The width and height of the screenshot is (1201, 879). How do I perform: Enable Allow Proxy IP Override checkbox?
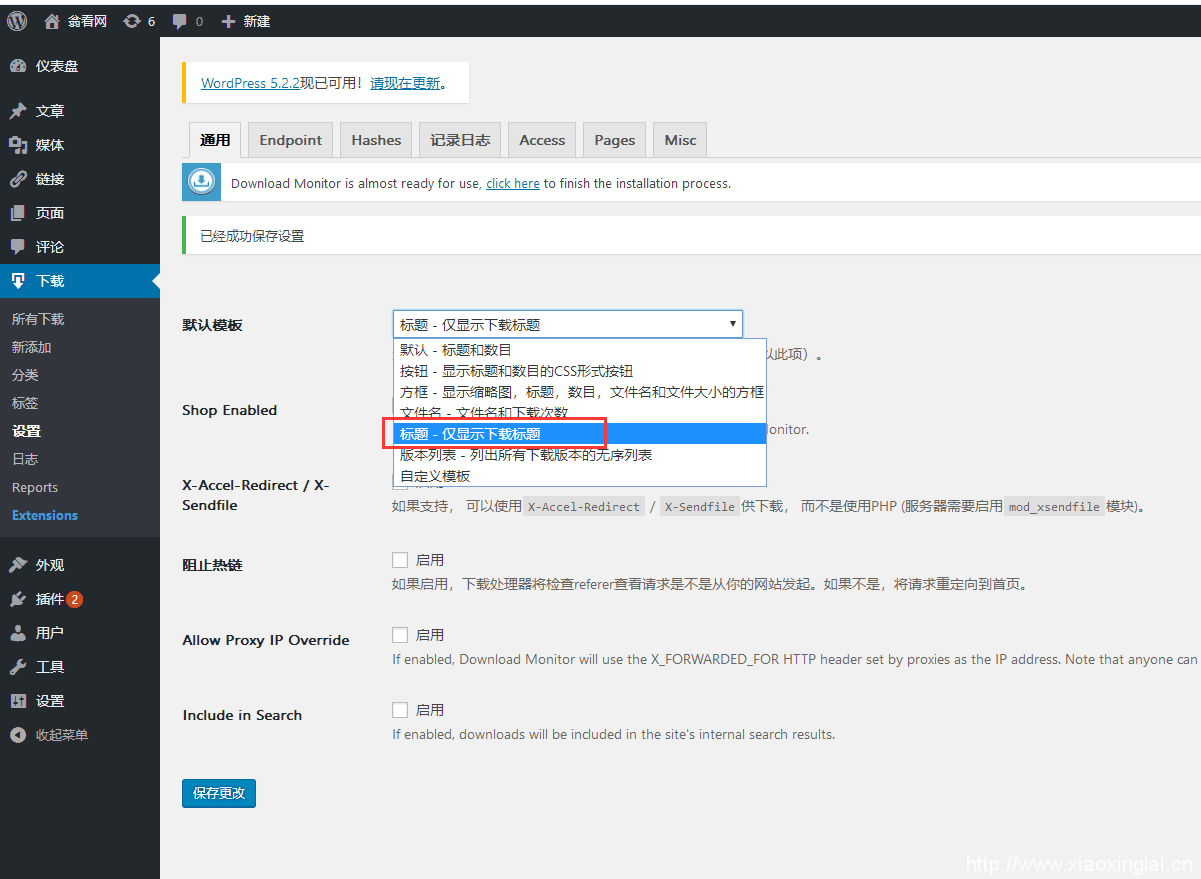tap(400, 635)
